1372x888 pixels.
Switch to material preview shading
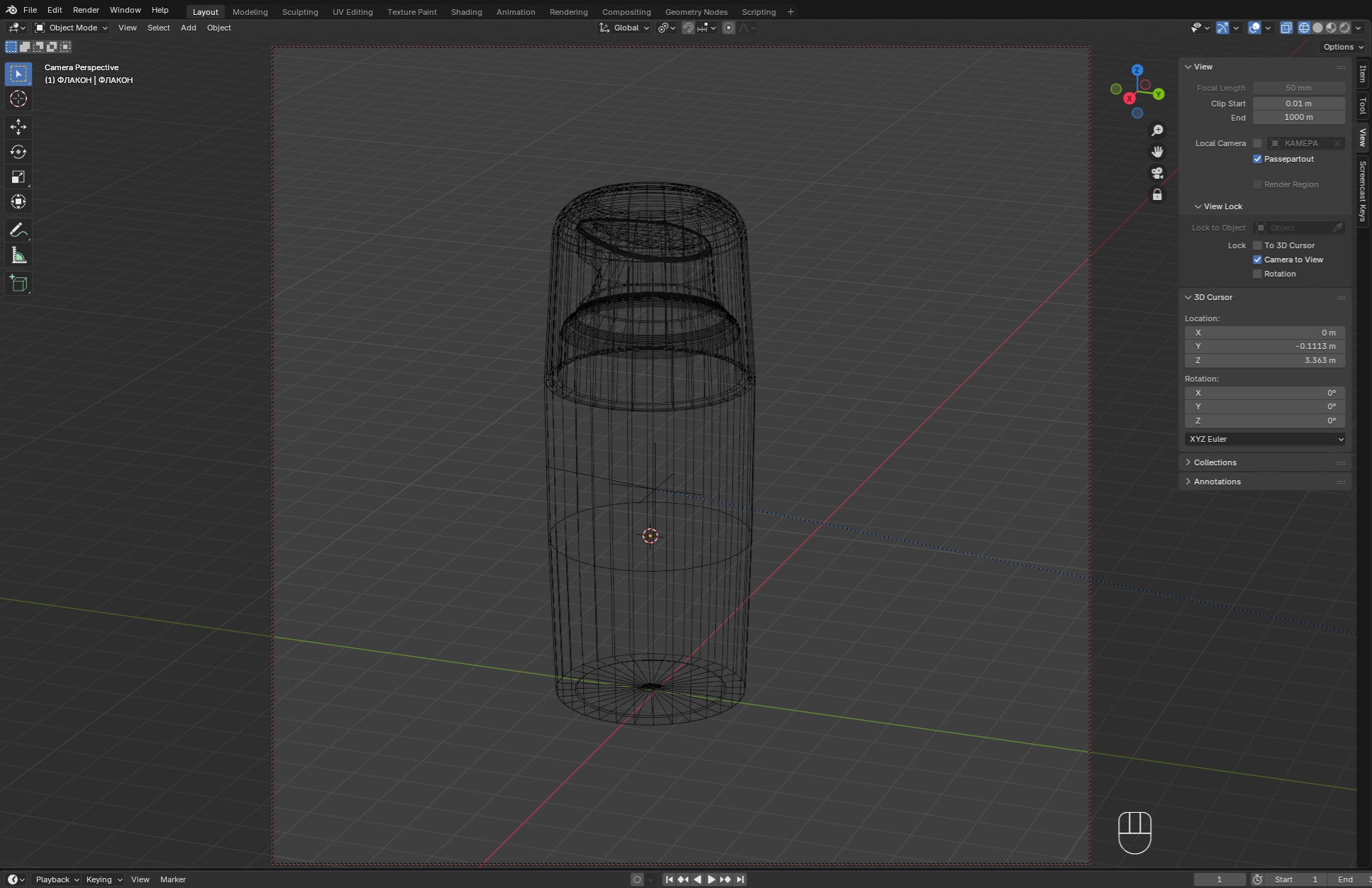point(1331,28)
